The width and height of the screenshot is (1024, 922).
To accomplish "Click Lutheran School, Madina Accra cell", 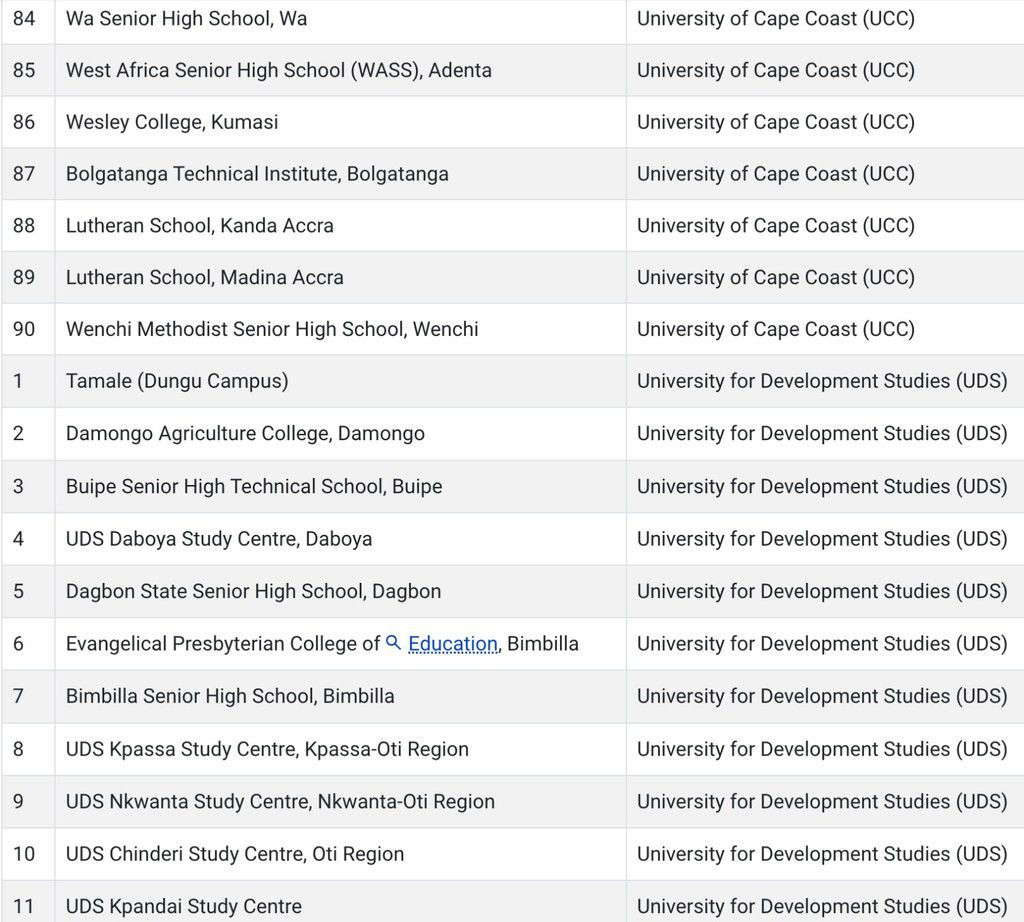I will pos(205,277).
